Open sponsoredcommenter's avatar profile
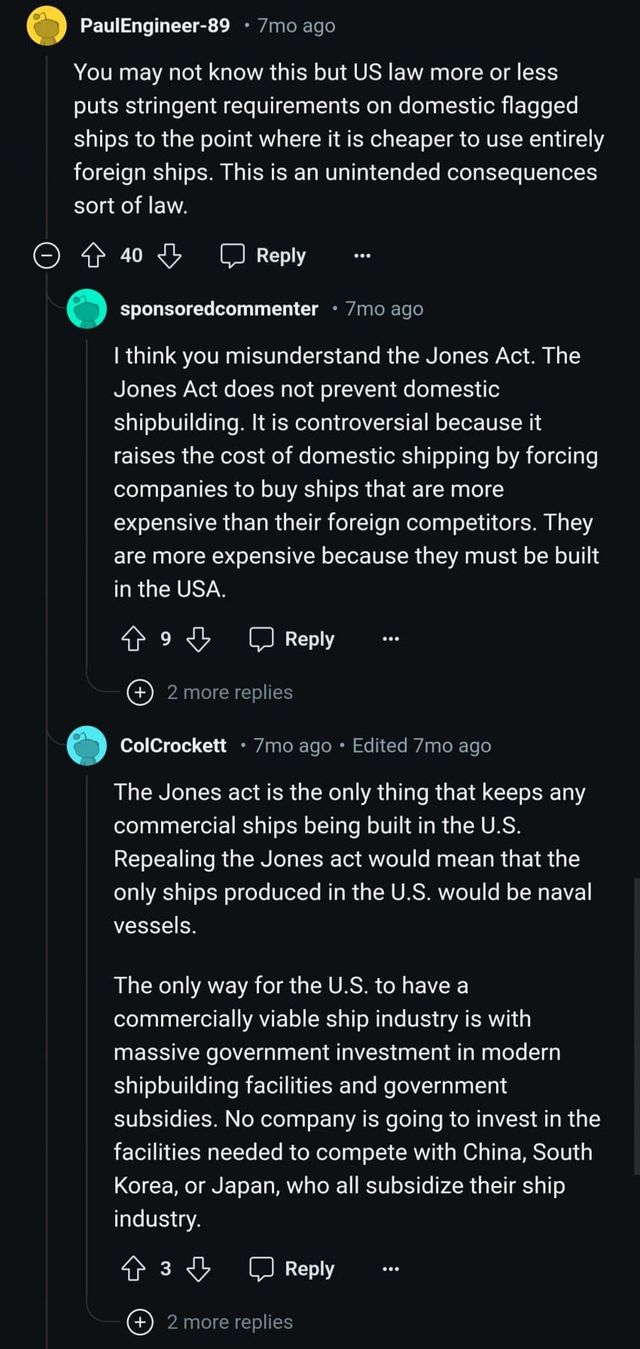This screenshot has height=1349, width=640. [86, 309]
